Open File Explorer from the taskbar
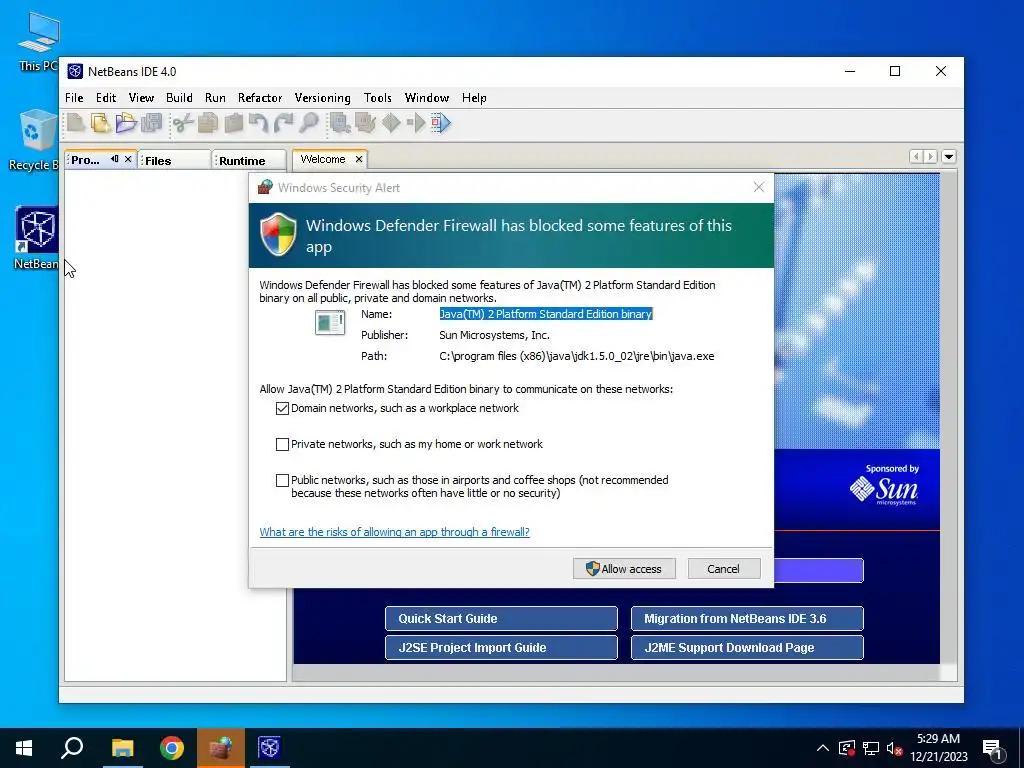 (122, 748)
